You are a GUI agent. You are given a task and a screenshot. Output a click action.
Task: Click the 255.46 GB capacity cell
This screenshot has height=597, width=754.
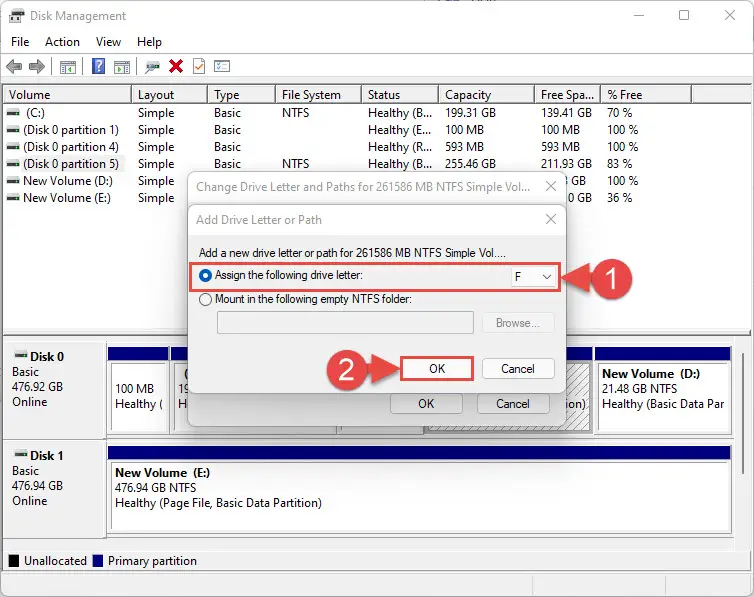point(470,164)
